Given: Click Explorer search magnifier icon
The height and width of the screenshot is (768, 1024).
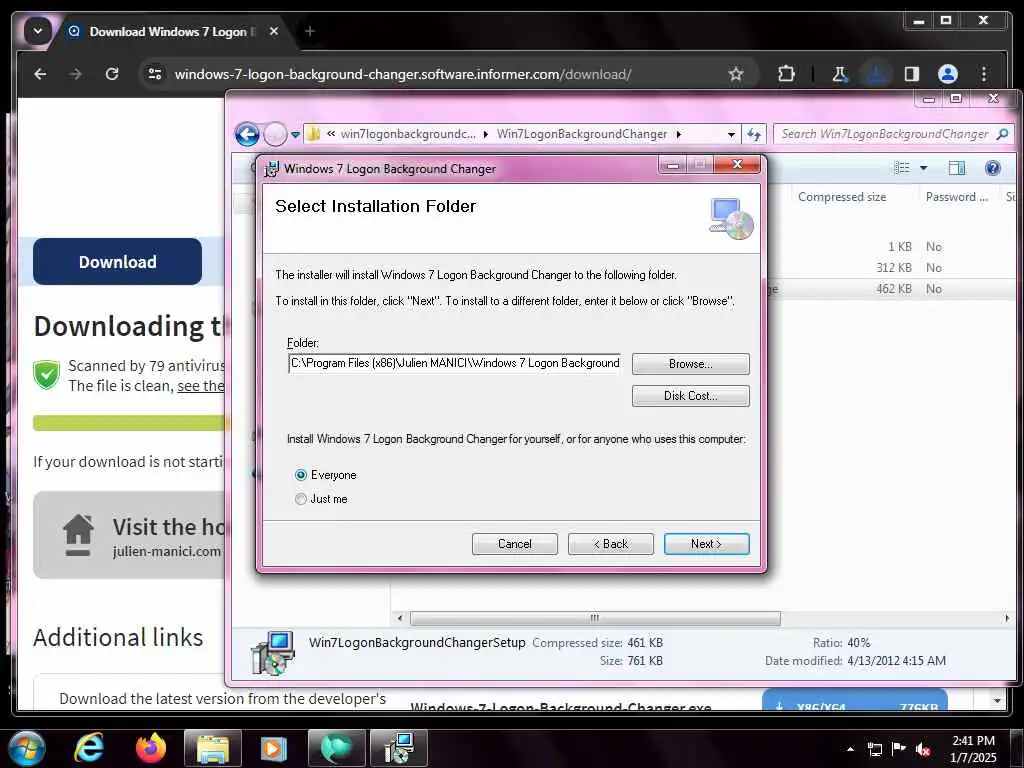Looking at the screenshot, I should 1002,134.
